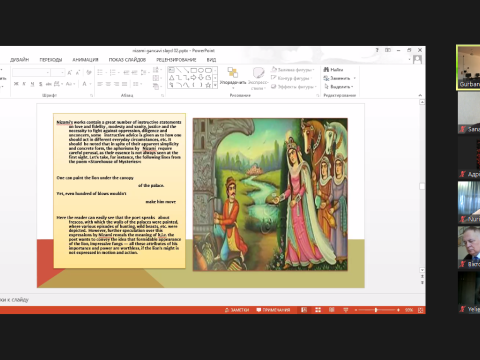Expand the shapes gallery more button

(x=215, y=85)
